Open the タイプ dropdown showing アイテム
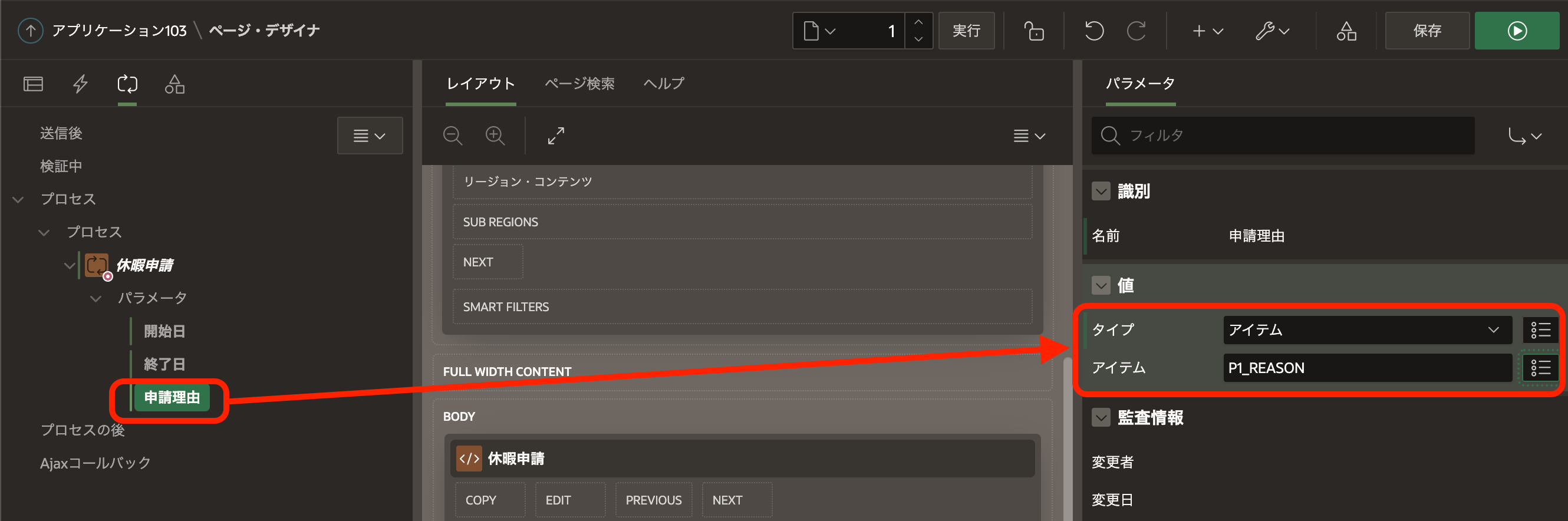Viewport: 1568px width, 521px height. click(1367, 330)
